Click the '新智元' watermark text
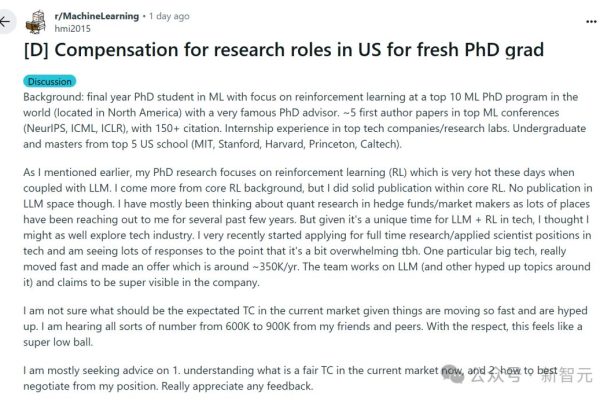This screenshot has width=600, height=400. (566, 375)
